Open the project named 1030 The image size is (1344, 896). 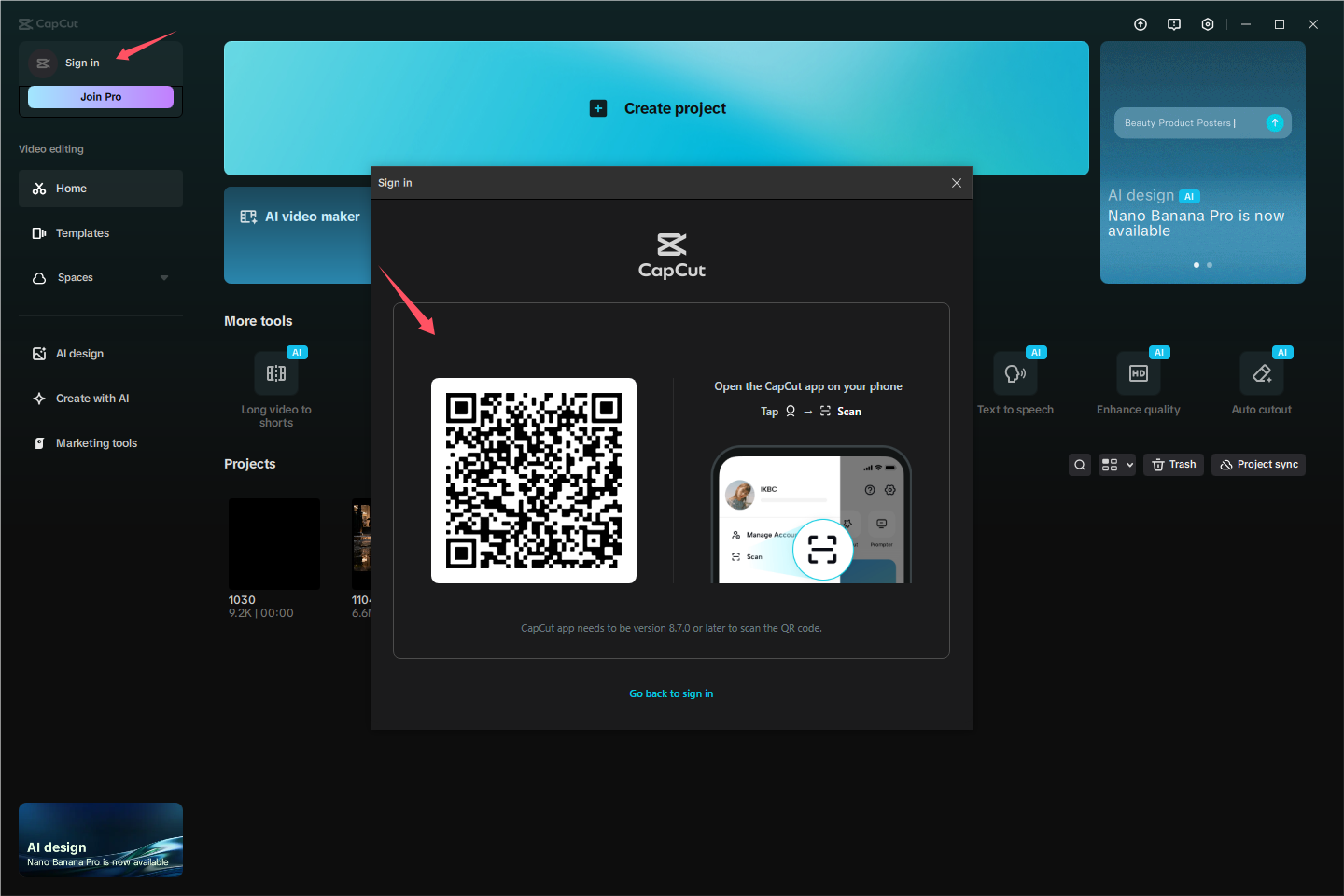273,544
